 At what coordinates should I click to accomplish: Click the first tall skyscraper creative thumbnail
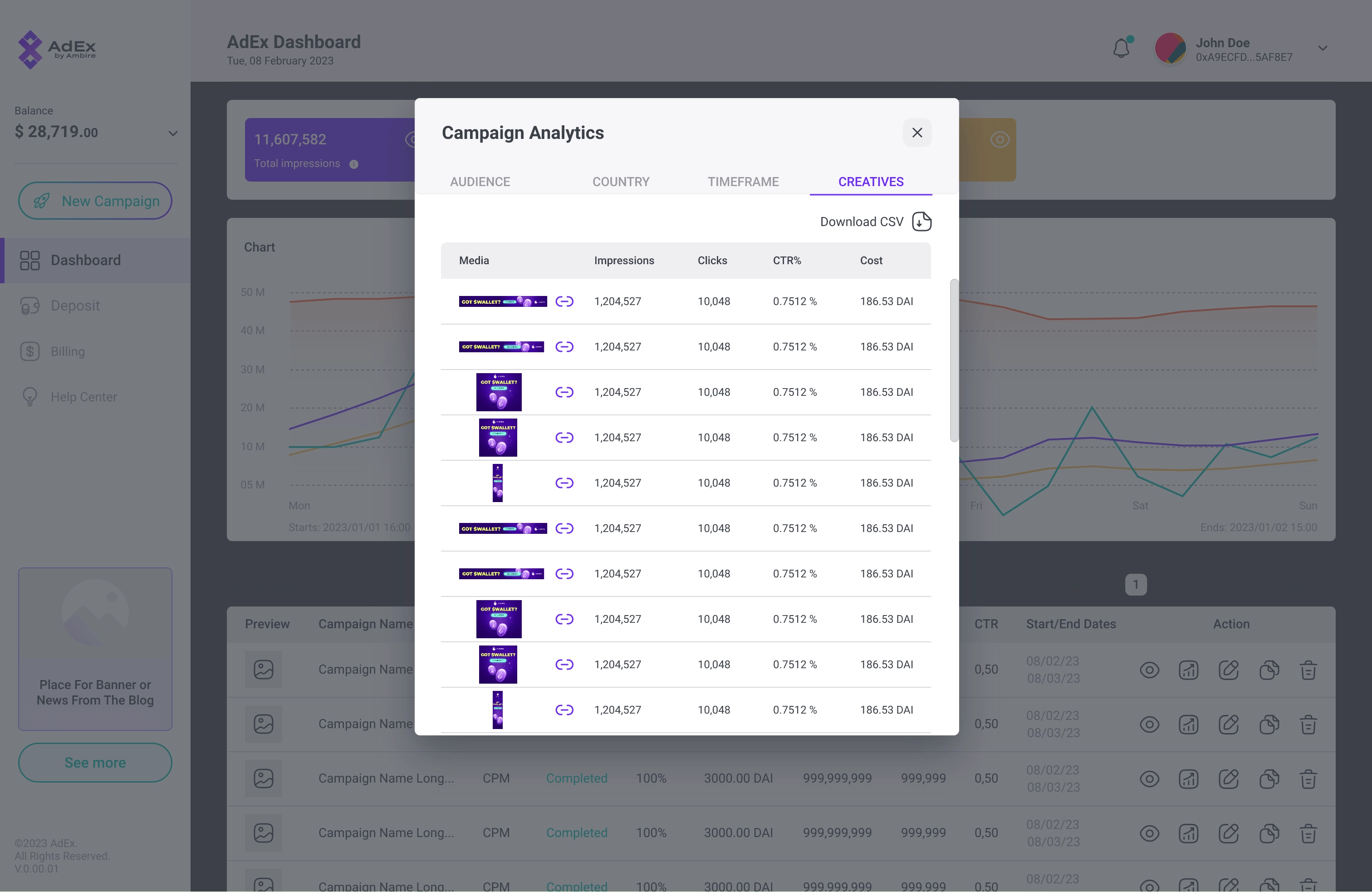click(498, 483)
